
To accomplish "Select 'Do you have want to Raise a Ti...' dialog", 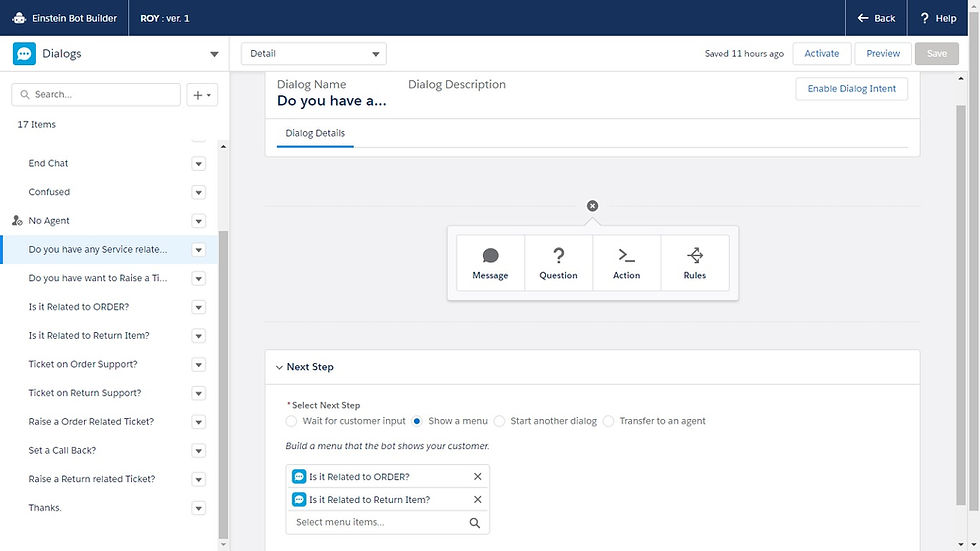I will [x=98, y=278].
